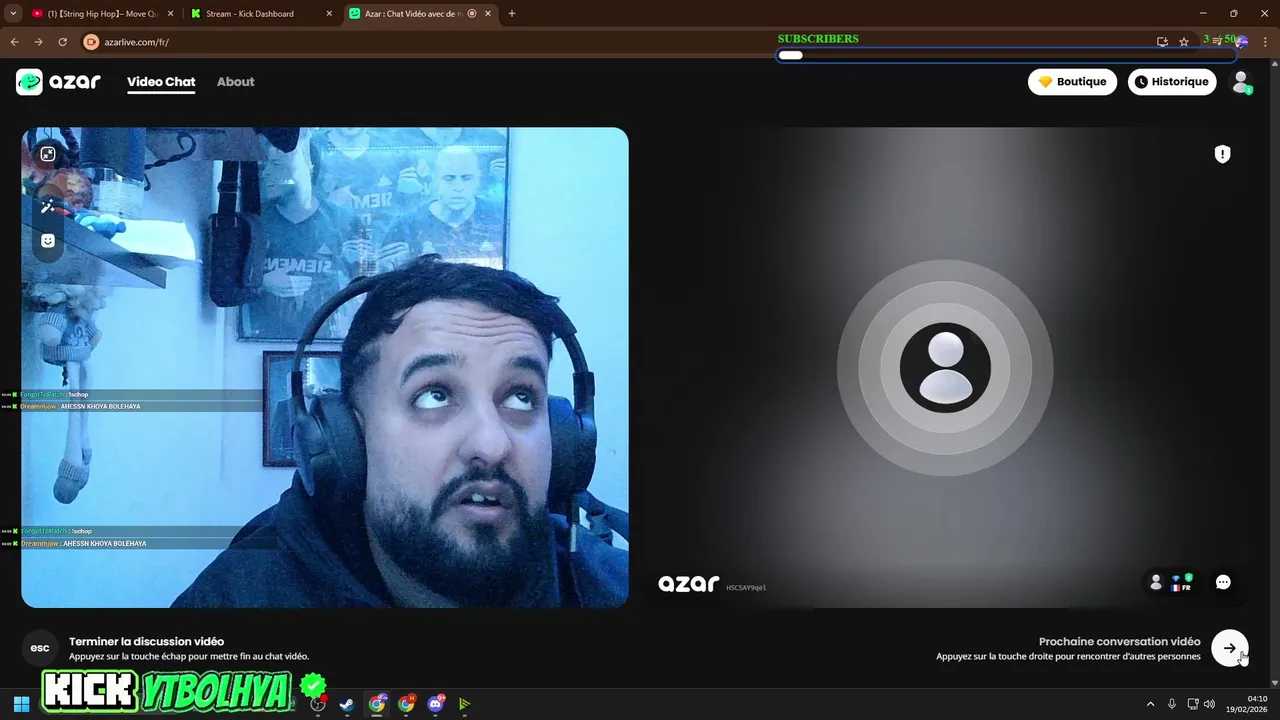Open the chat bubble message icon
This screenshot has height=720, width=1280.
(1223, 582)
